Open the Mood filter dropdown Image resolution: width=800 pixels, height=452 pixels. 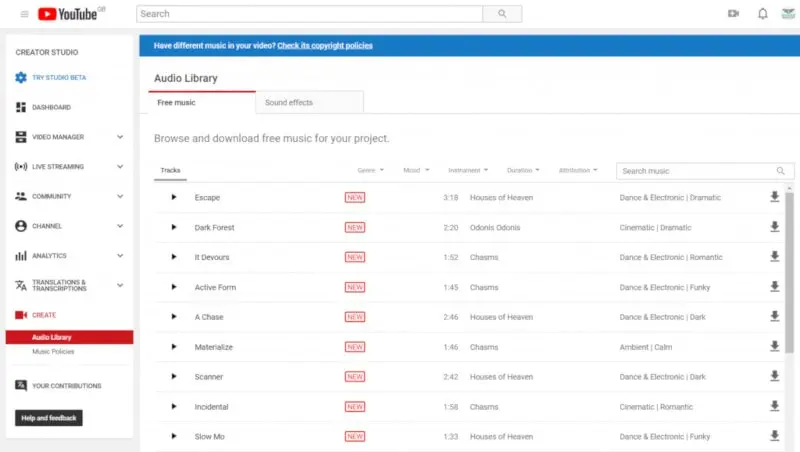[x=416, y=170]
